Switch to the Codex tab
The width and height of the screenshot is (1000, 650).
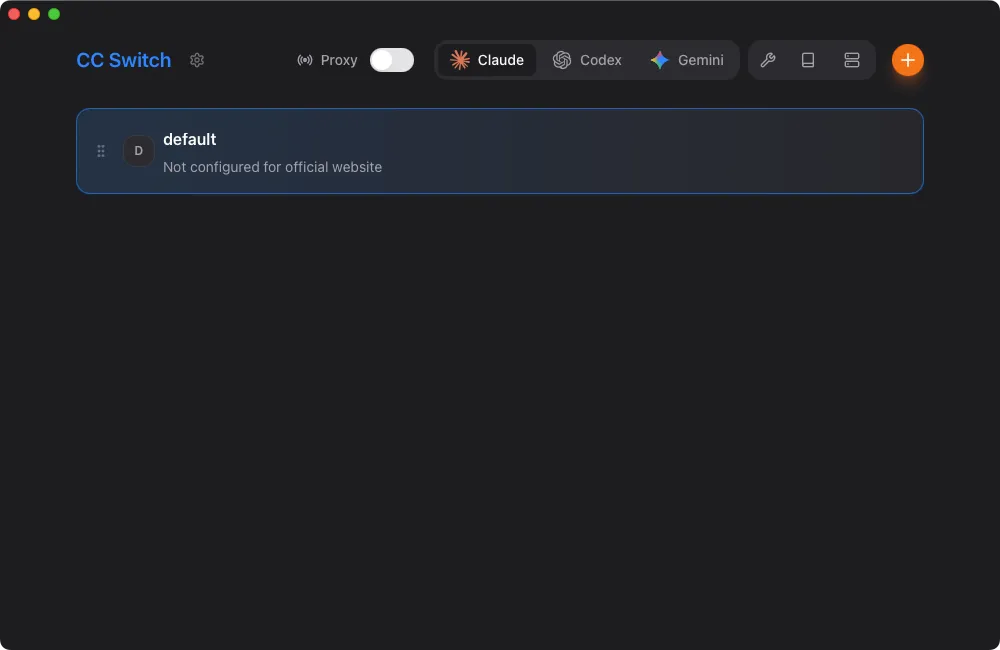point(588,60)
